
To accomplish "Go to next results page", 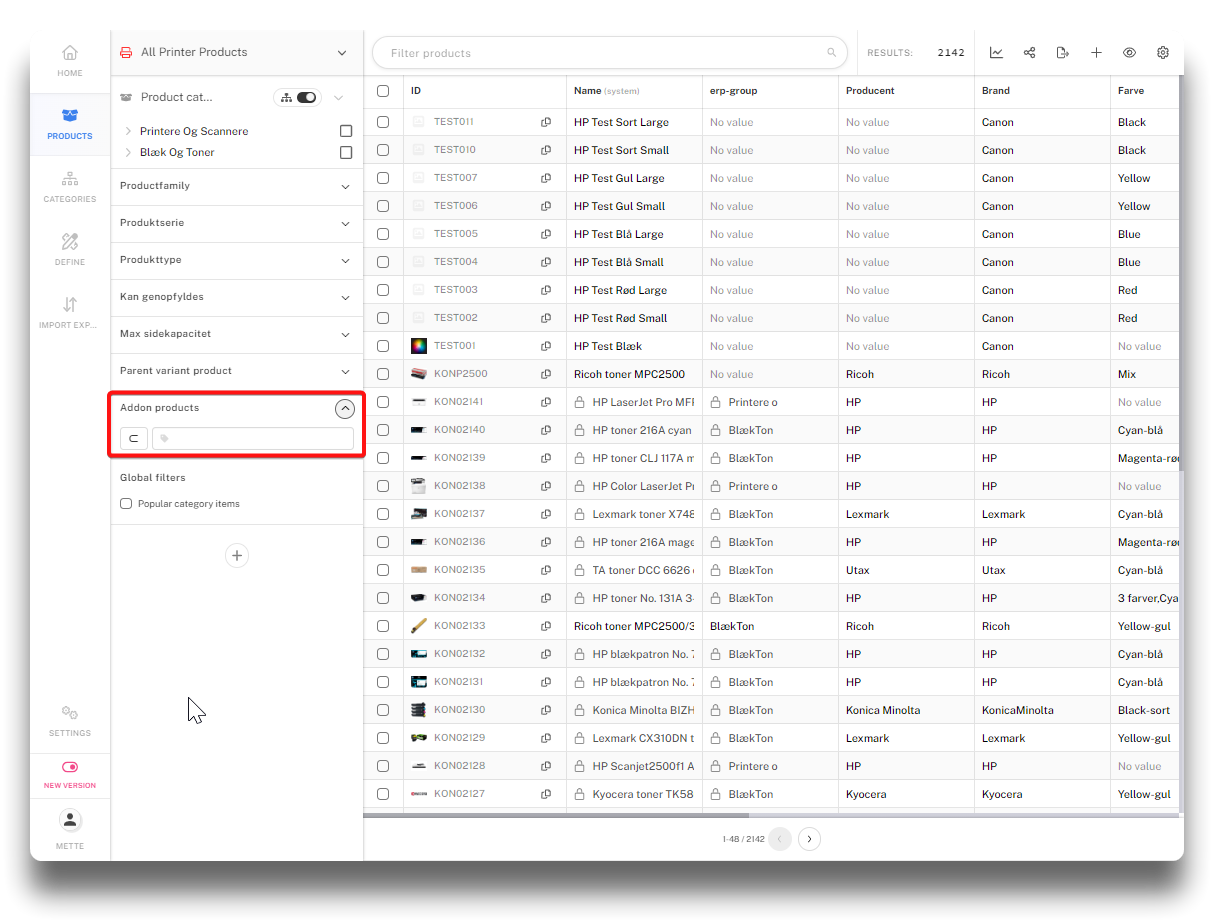I will [x=810, y=839].
